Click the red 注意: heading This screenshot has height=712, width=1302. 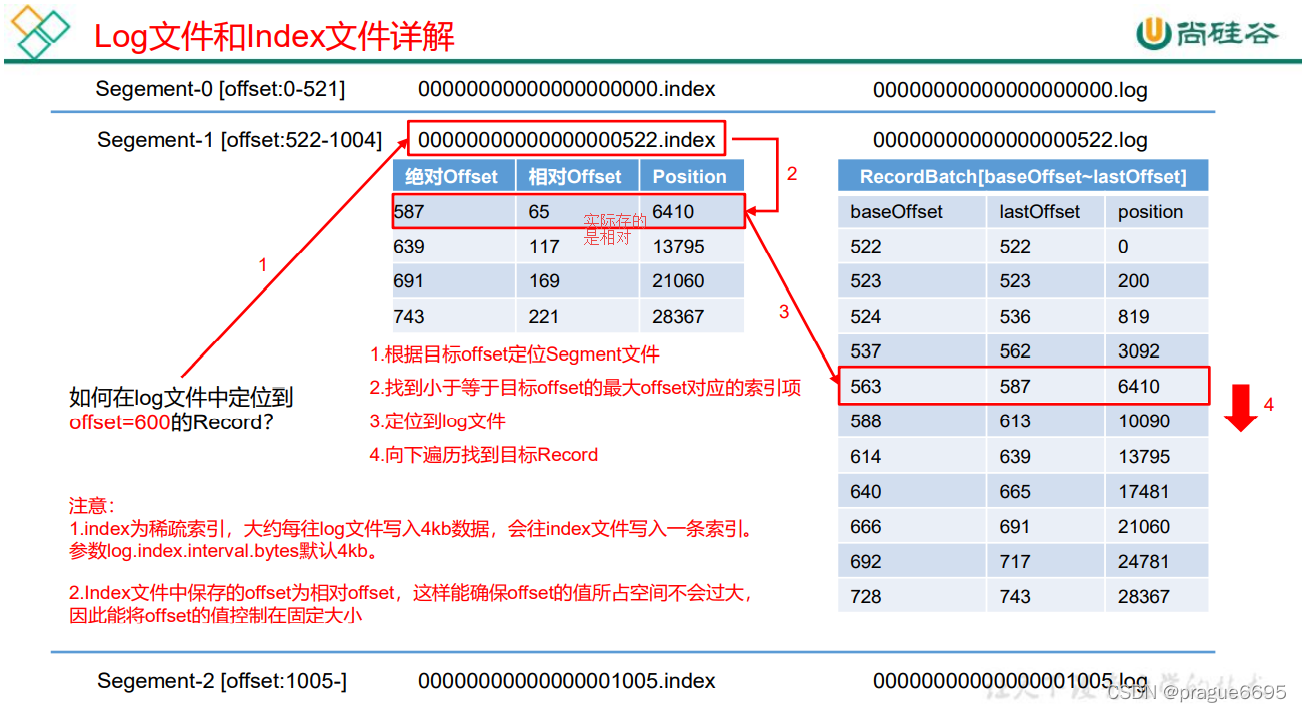92,506
